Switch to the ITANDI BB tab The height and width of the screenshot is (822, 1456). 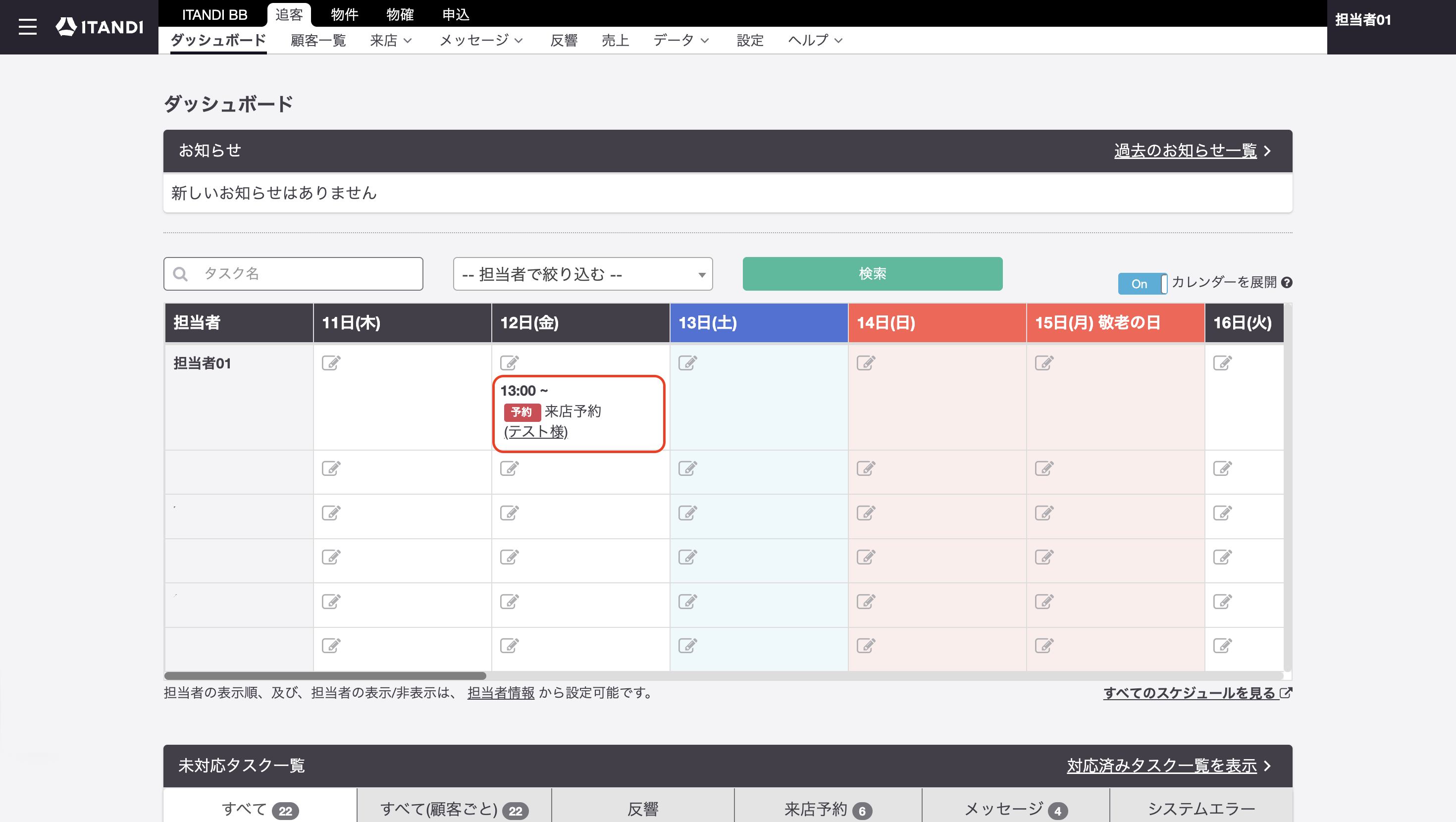coord(215,15)
